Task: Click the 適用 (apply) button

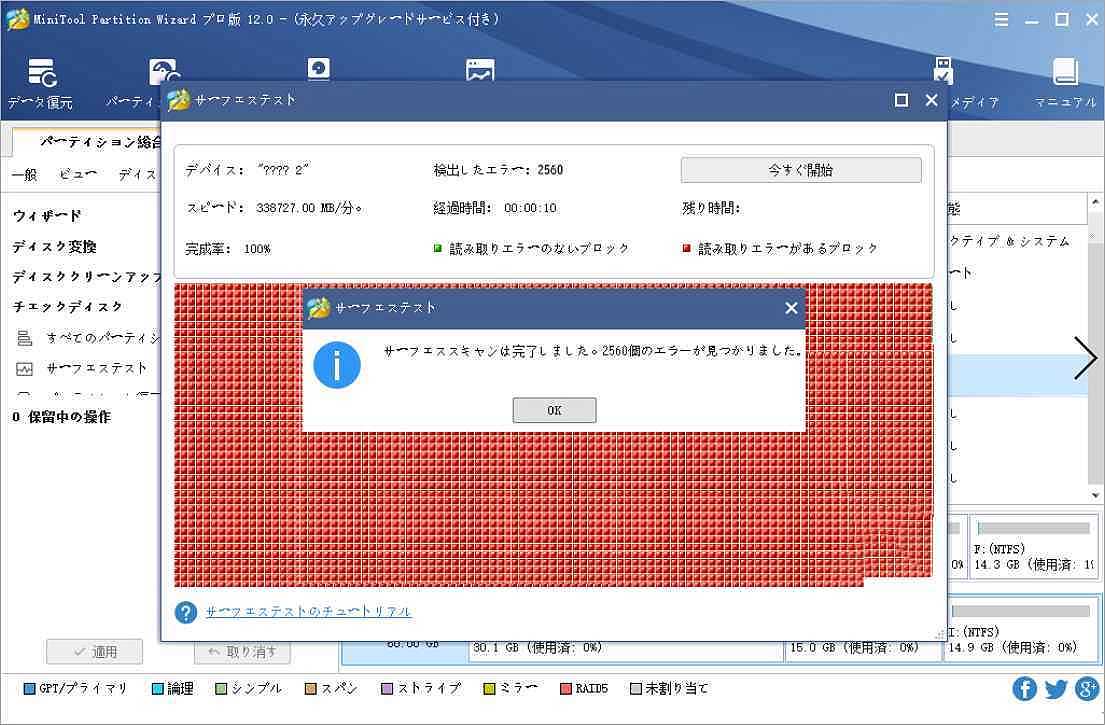Action: pos(94,652)
